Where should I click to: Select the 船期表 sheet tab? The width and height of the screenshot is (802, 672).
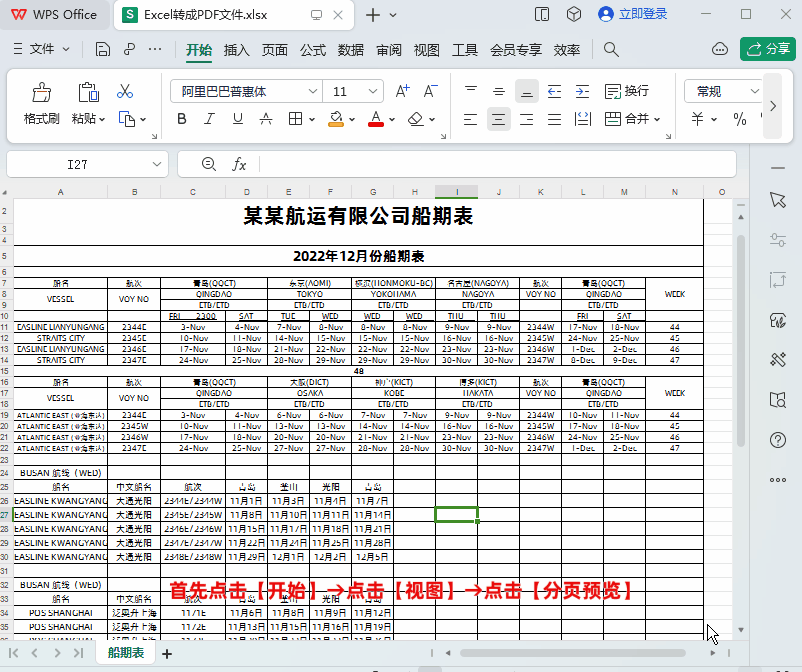tap(126, 653)
